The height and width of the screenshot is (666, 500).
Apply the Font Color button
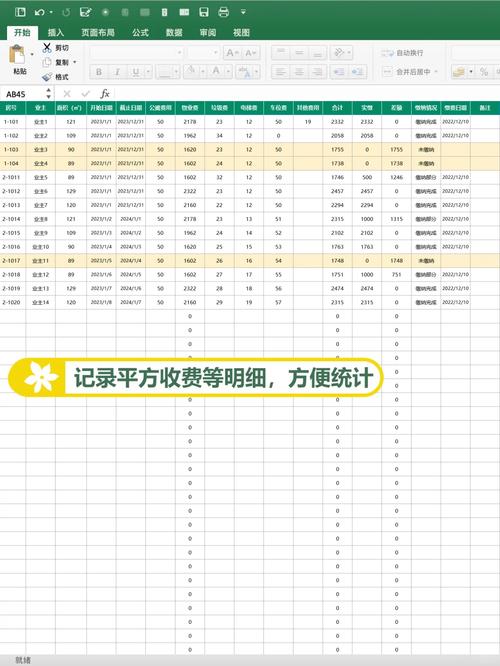tap(216, 71)
